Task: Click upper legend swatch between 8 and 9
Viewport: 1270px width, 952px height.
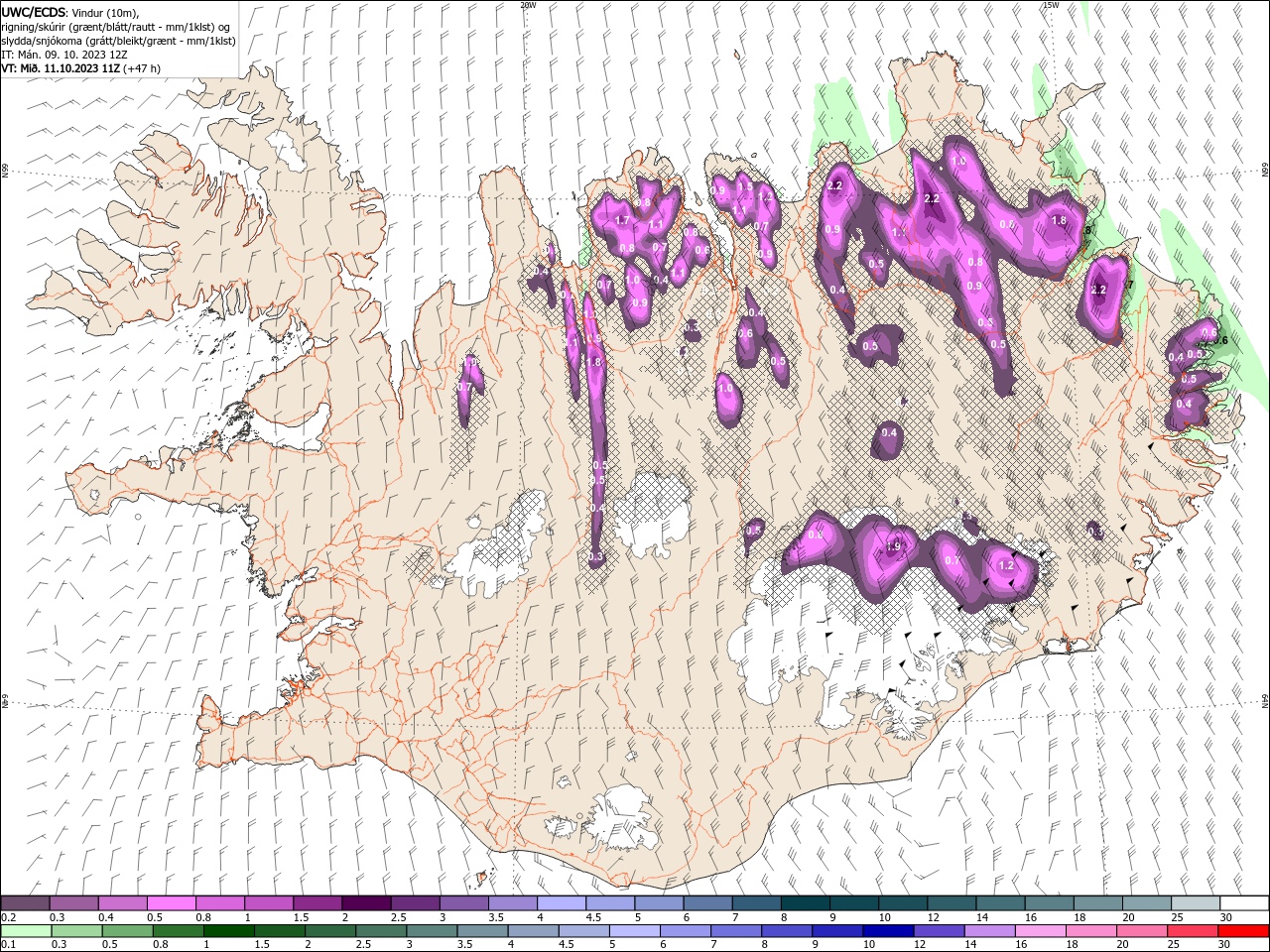Action: 806,903
